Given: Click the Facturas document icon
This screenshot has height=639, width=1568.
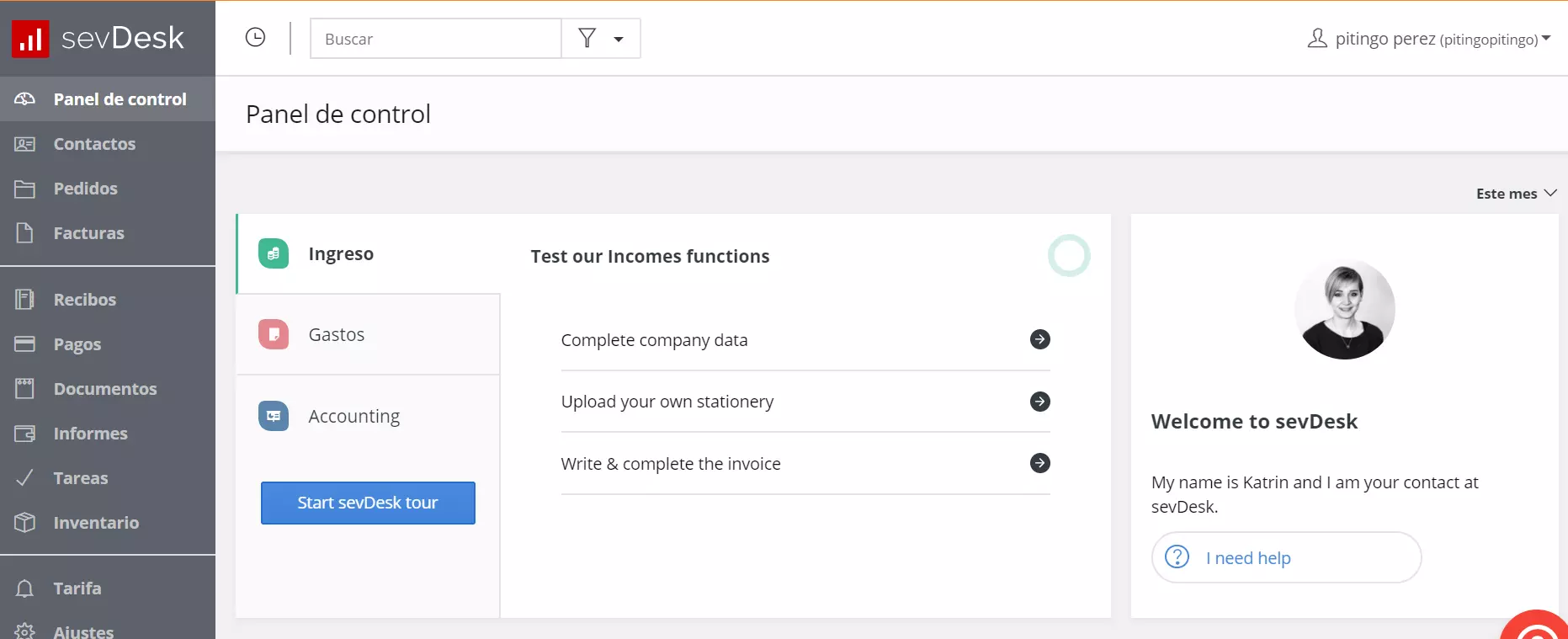Looking at the screenshot, I should pos(25,233).
